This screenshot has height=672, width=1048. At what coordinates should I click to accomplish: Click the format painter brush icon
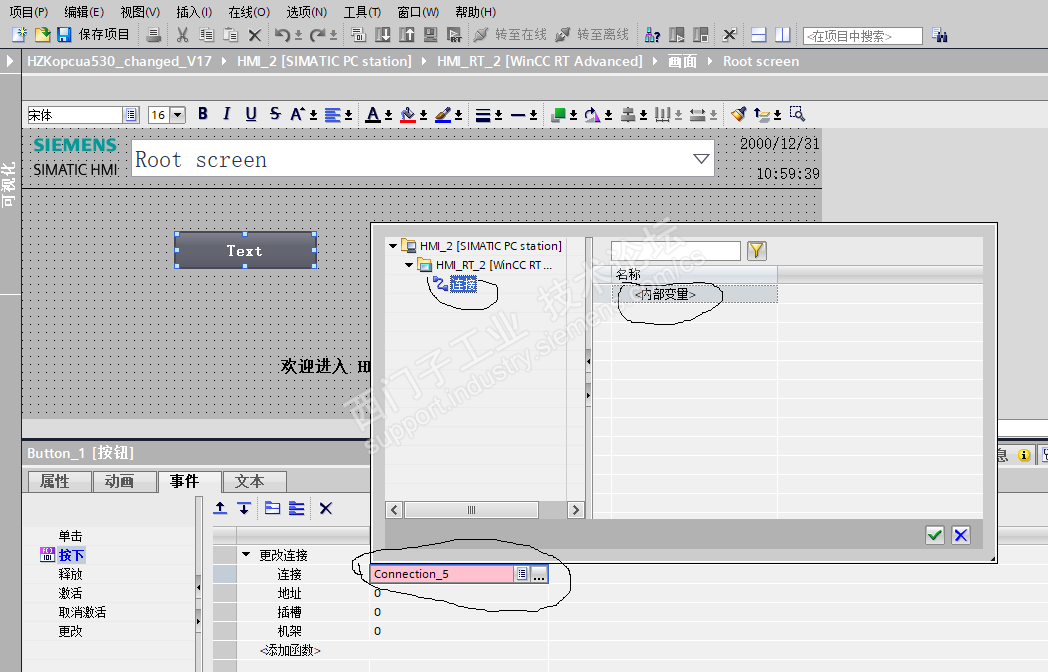738,114
